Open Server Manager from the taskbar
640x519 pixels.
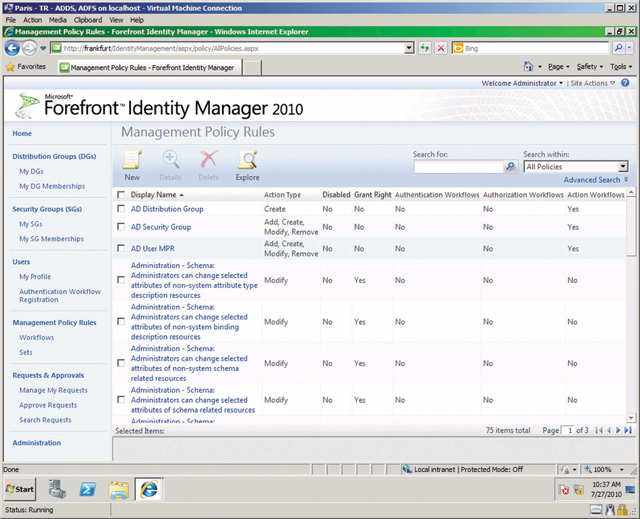[x=57, y=489]
